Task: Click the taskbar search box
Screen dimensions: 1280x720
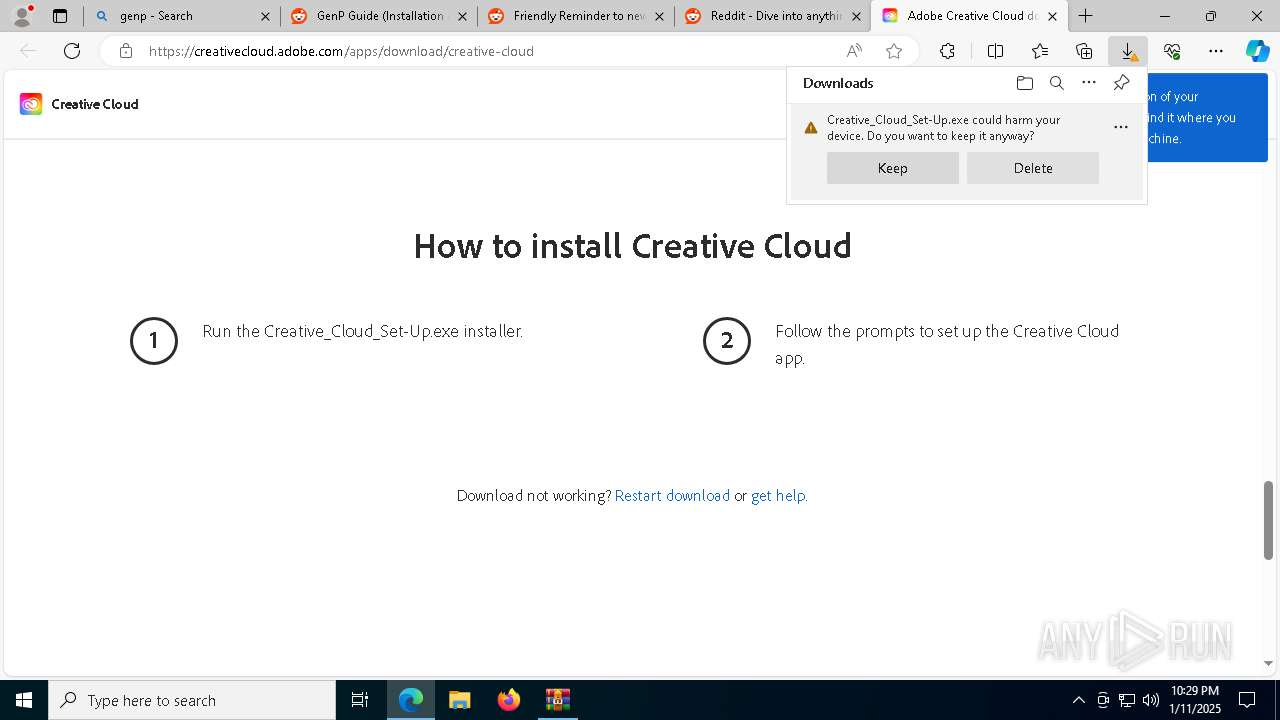Action: (x=192, y=700)
